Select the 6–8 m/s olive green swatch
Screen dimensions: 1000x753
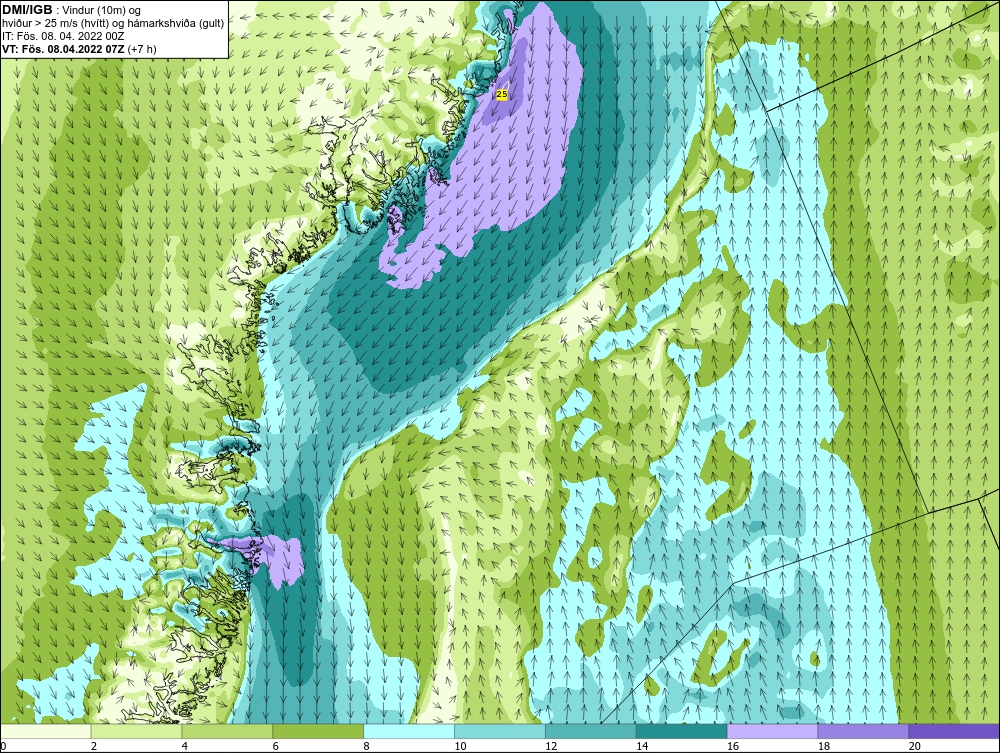(318, 731)
